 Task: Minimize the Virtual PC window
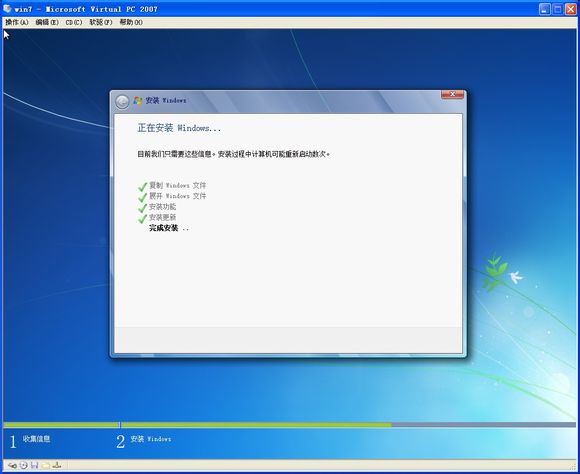[x=544, y=9]
